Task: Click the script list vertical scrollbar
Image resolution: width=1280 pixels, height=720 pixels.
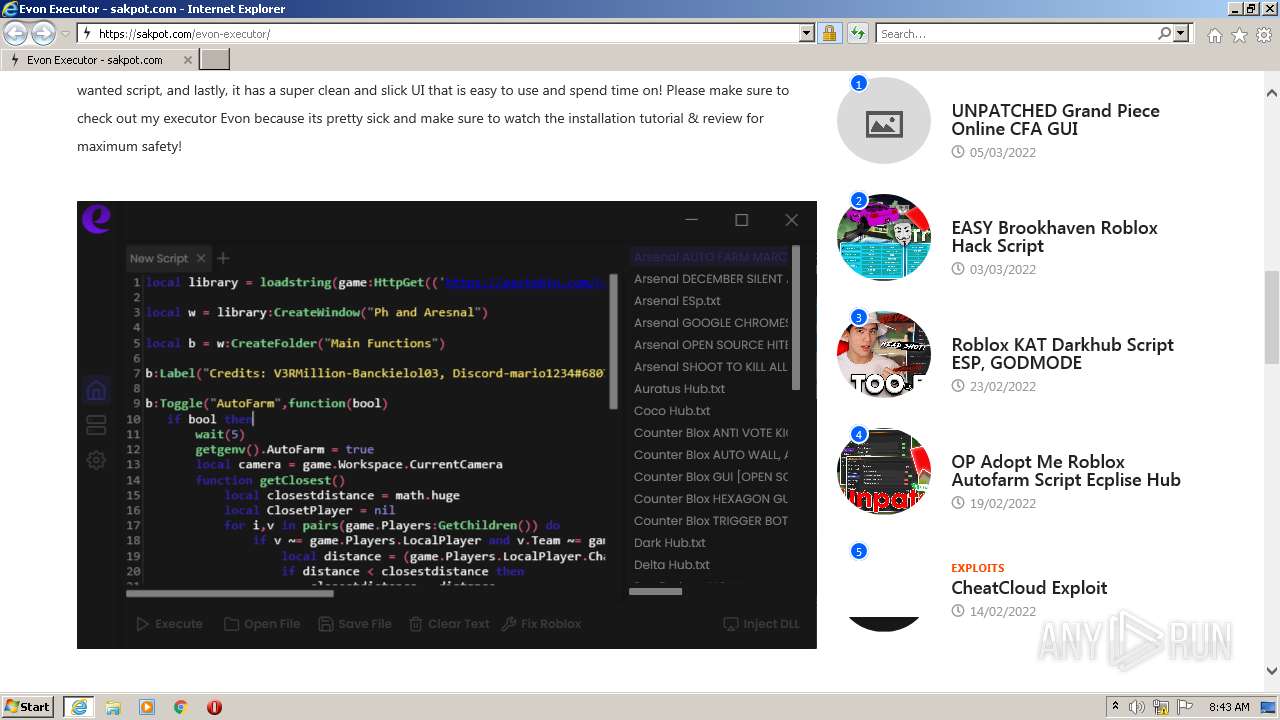Action: (796, 318)
